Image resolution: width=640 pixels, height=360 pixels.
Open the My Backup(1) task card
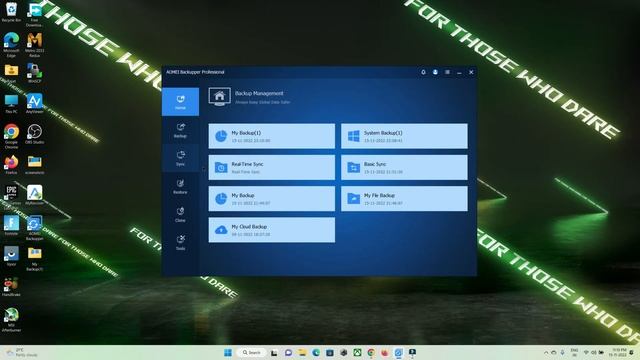pyautogui.click(x=272, y=136)
